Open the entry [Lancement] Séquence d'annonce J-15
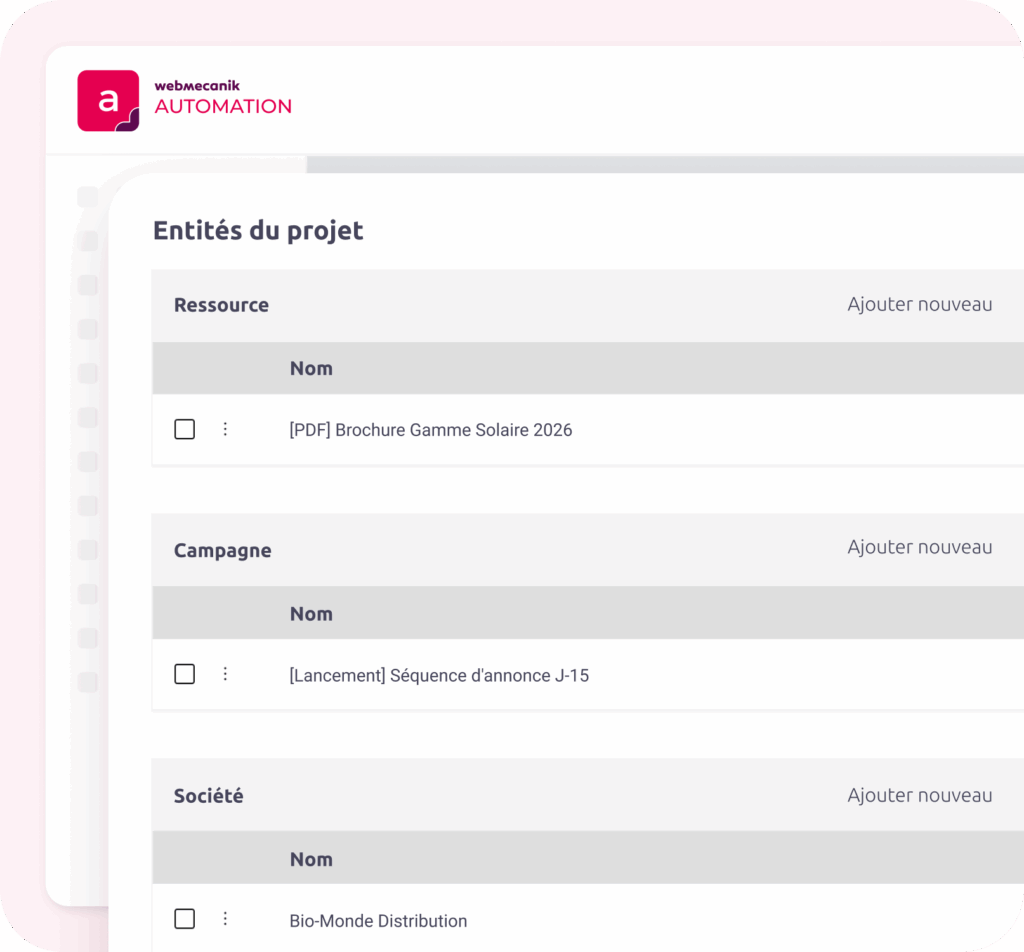 [439, 674]
